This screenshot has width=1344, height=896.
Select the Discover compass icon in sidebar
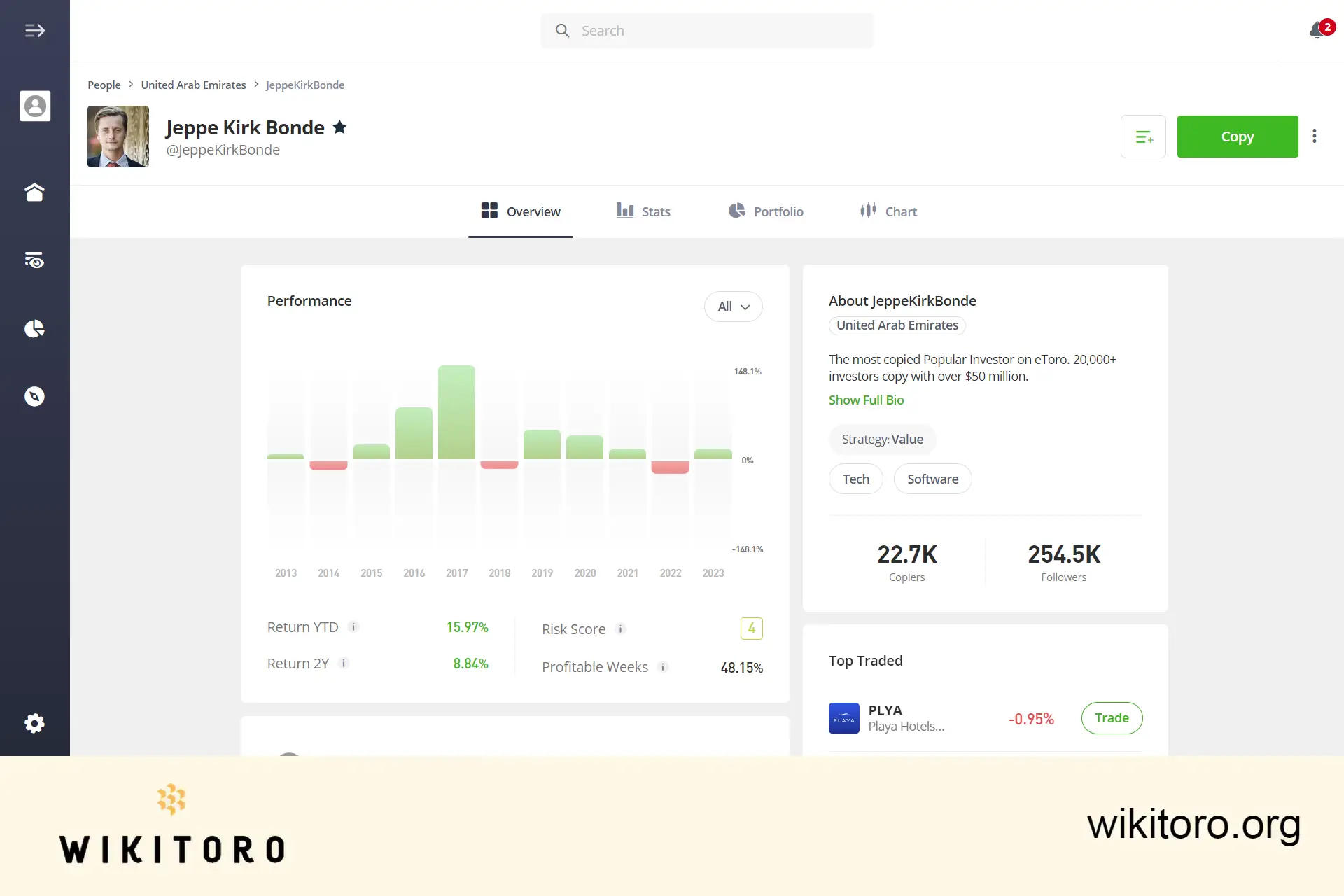click(x=35, y=396)
